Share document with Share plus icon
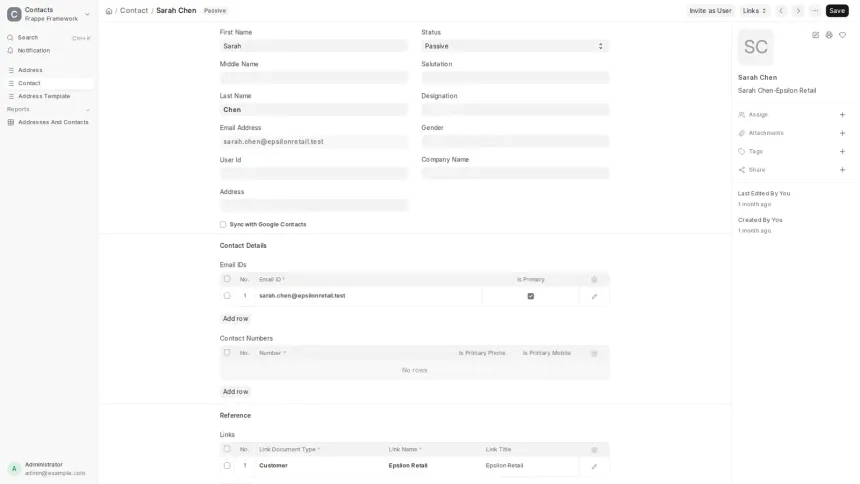The width and height of the screenshot is (860, 484). click(x=842, y=170)
